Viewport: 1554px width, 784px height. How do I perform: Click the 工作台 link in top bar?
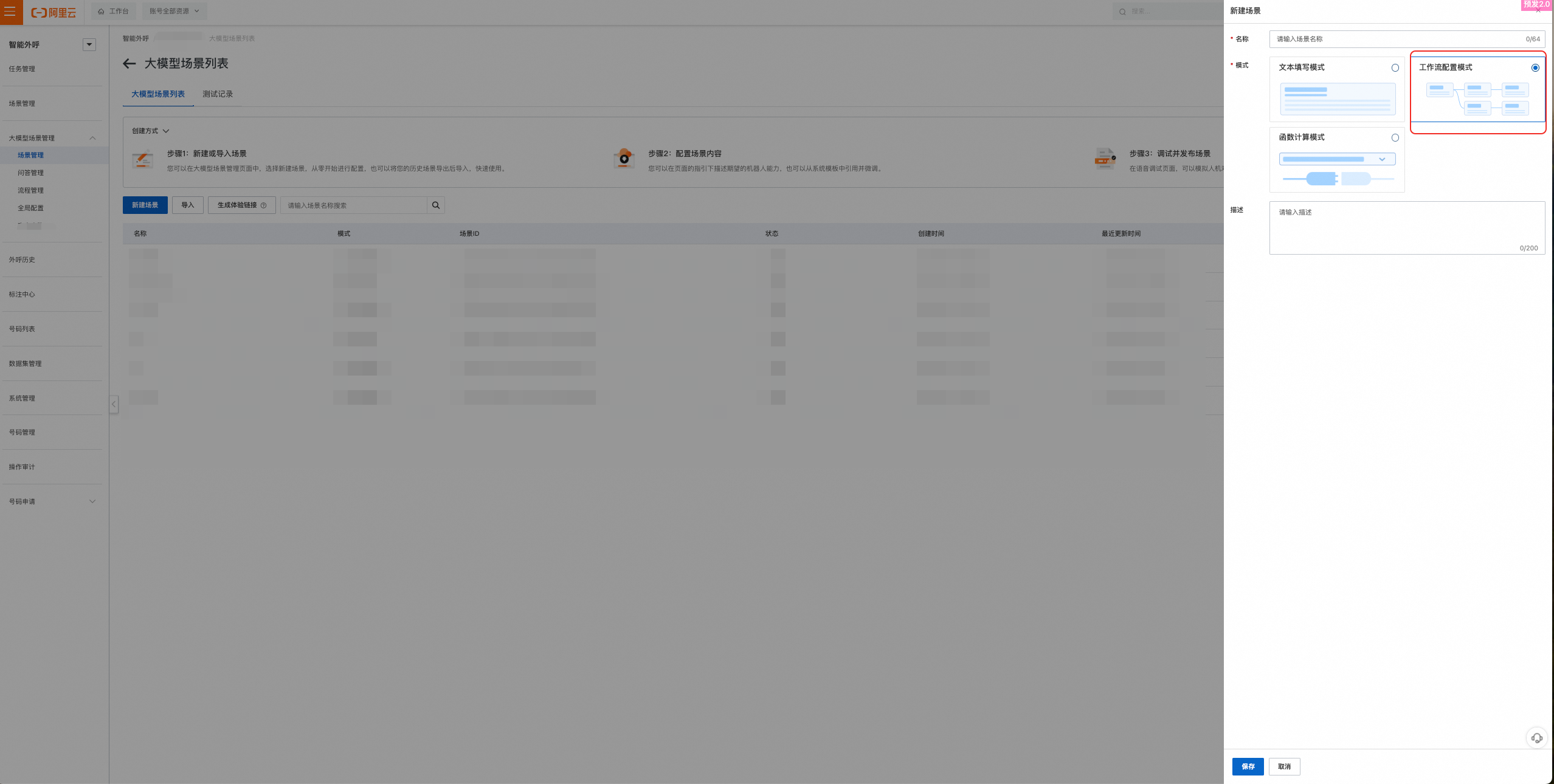tap(114, 11)
